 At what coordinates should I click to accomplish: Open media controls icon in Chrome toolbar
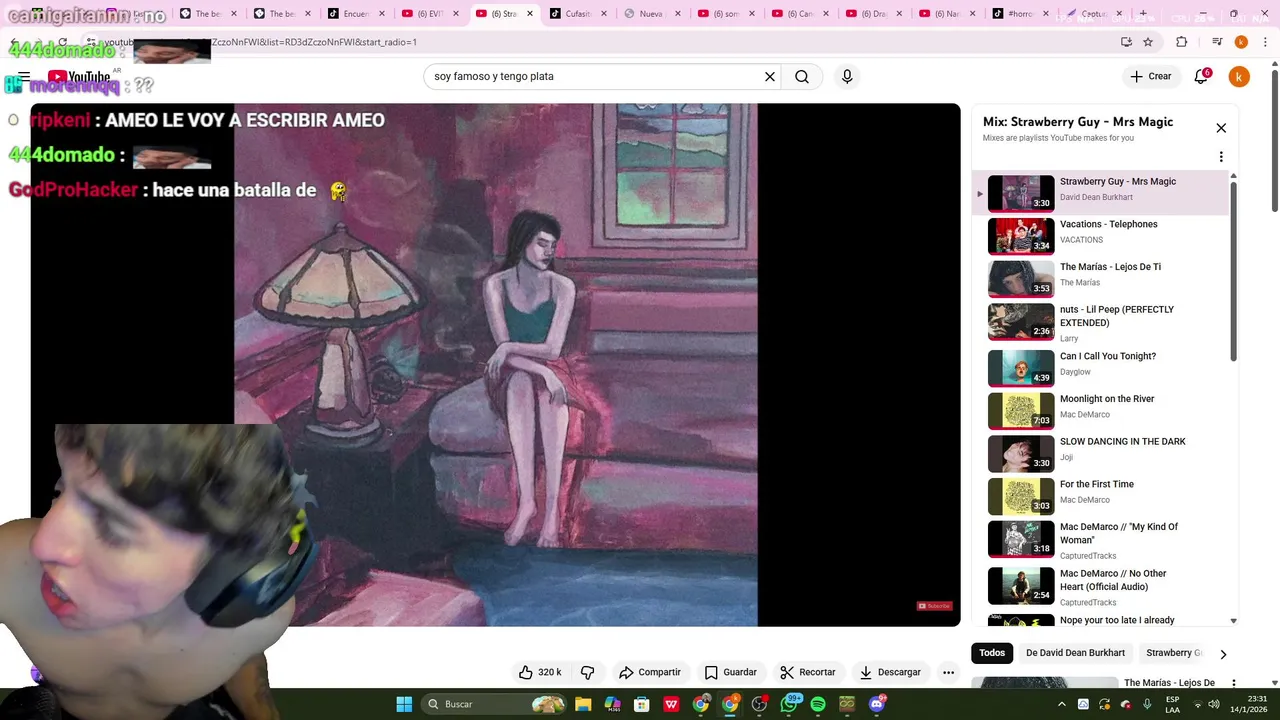[x=1217, y=42]
